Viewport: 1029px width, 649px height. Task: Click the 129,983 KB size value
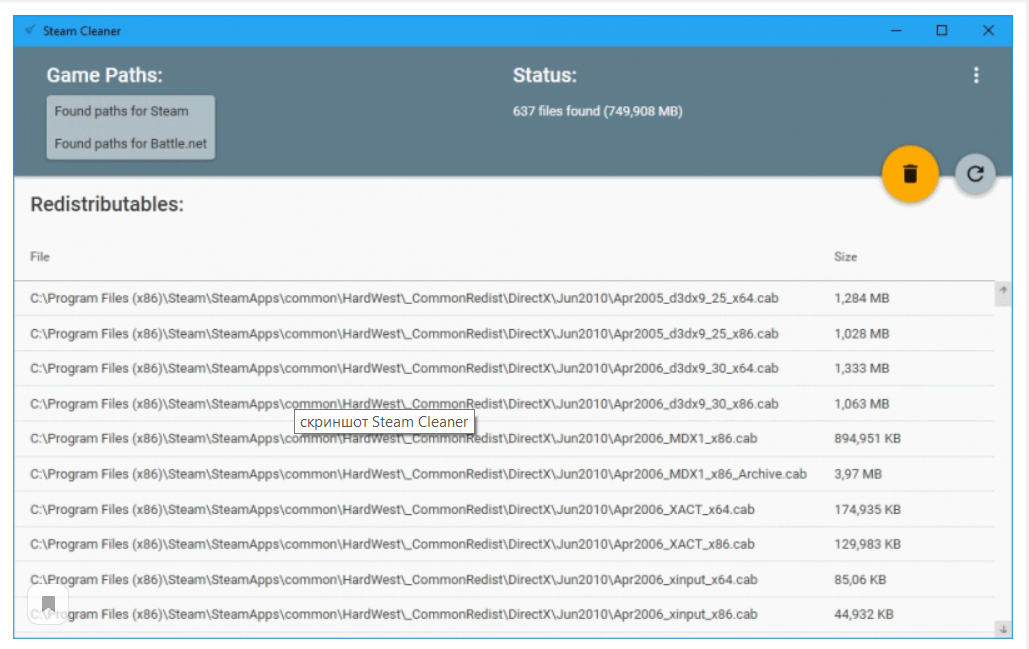(x=867, y=544)
